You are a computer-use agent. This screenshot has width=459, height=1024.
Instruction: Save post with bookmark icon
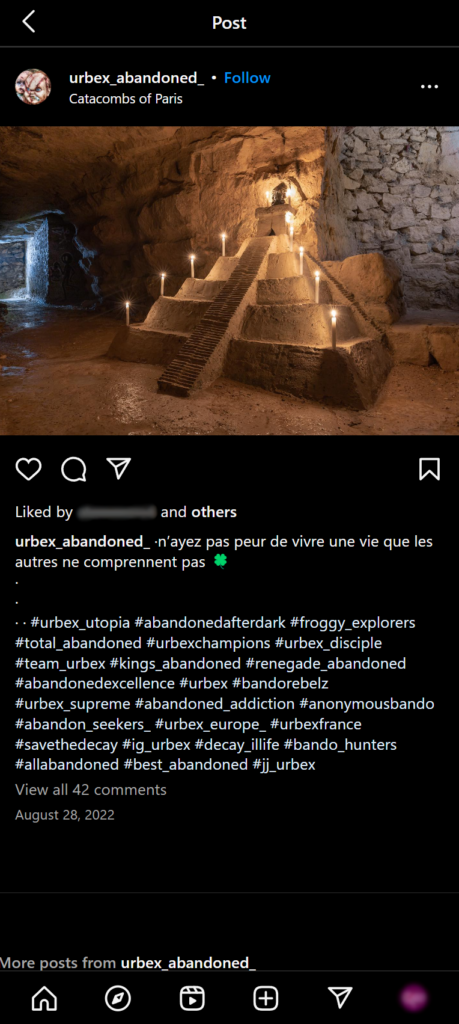click(x=429, y=469)
